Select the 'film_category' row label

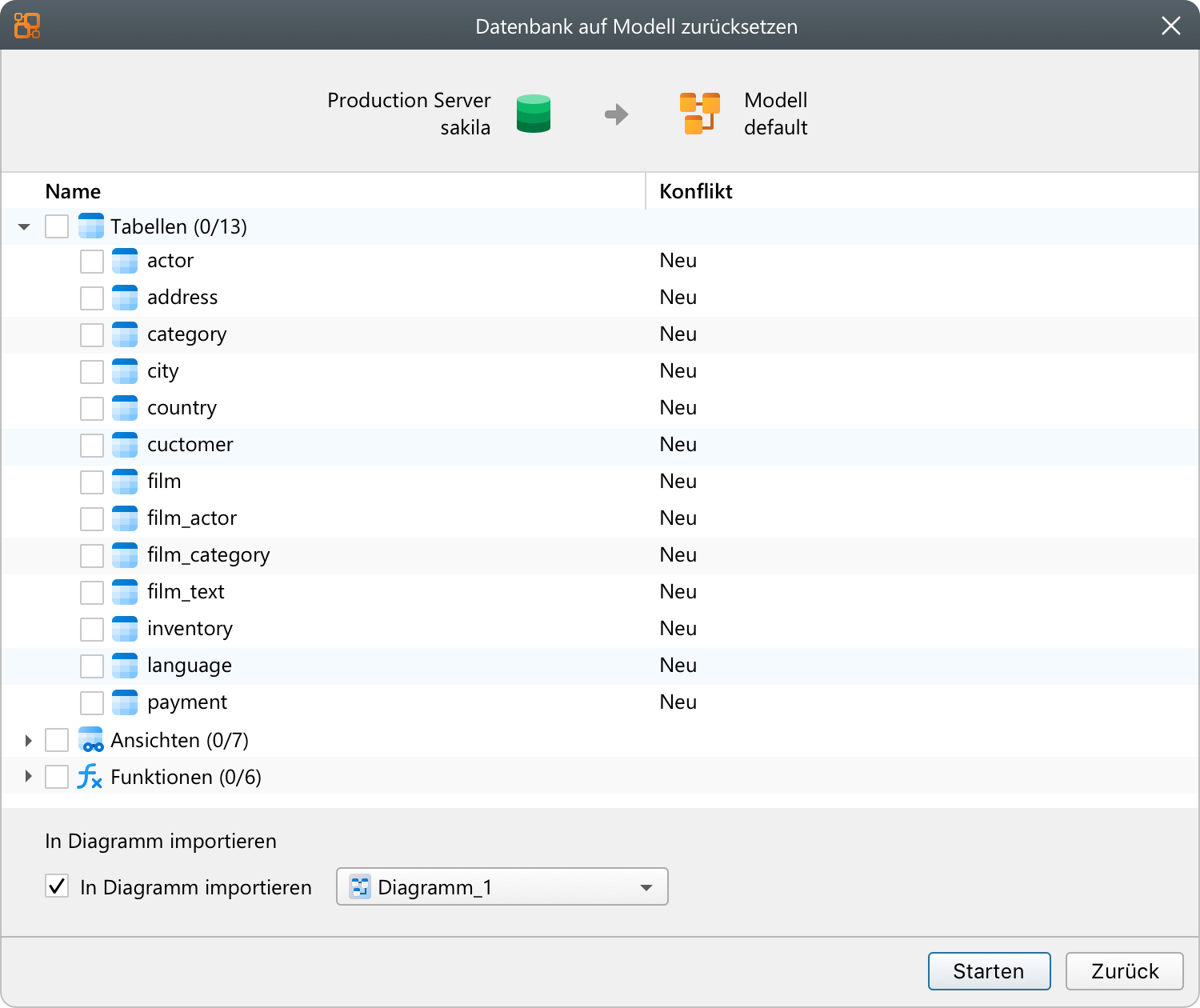click(208, 555)
